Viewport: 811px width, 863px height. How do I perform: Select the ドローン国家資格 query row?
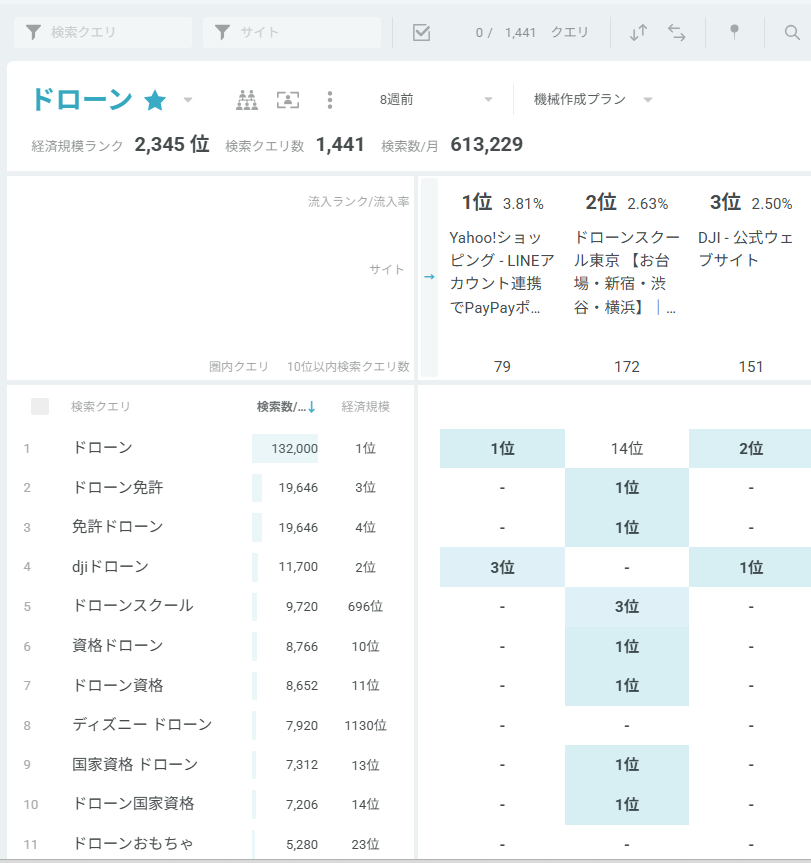pos(133,804)
